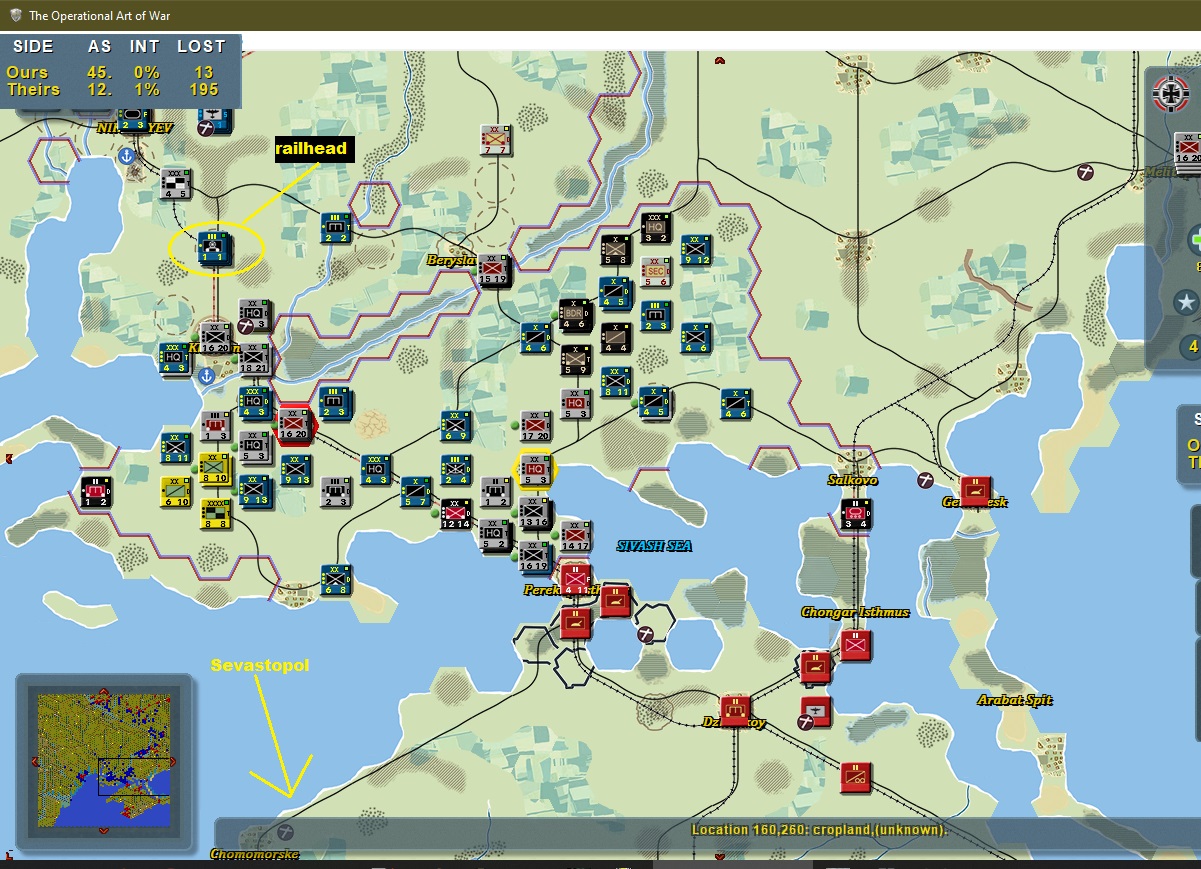Select the gray XX 18-21 infantry division
Image resolution: width=1201 pixels, height=869 pixels.
point(256,359)
